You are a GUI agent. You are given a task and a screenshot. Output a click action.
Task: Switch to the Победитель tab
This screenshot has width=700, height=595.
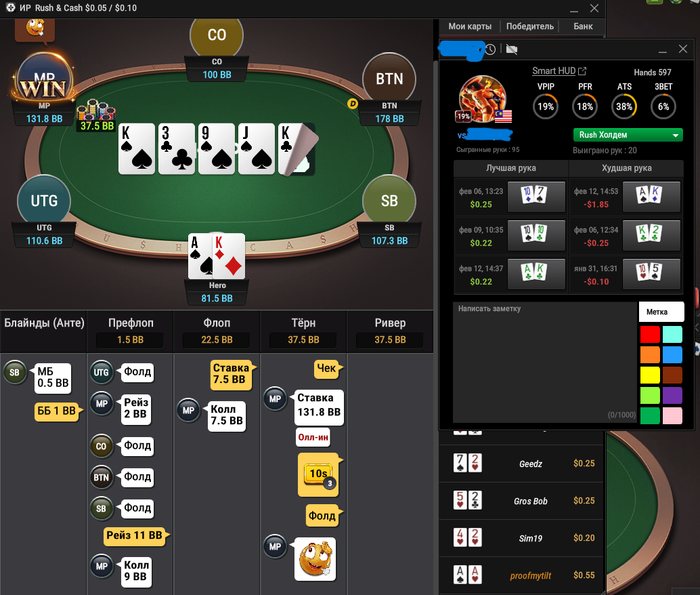pyautogui.click(x=530, y=26)
